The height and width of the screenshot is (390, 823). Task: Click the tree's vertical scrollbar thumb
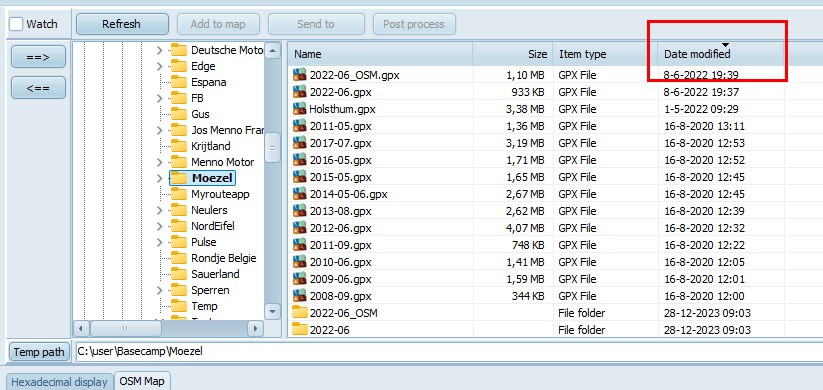click(x=272, y=148)
